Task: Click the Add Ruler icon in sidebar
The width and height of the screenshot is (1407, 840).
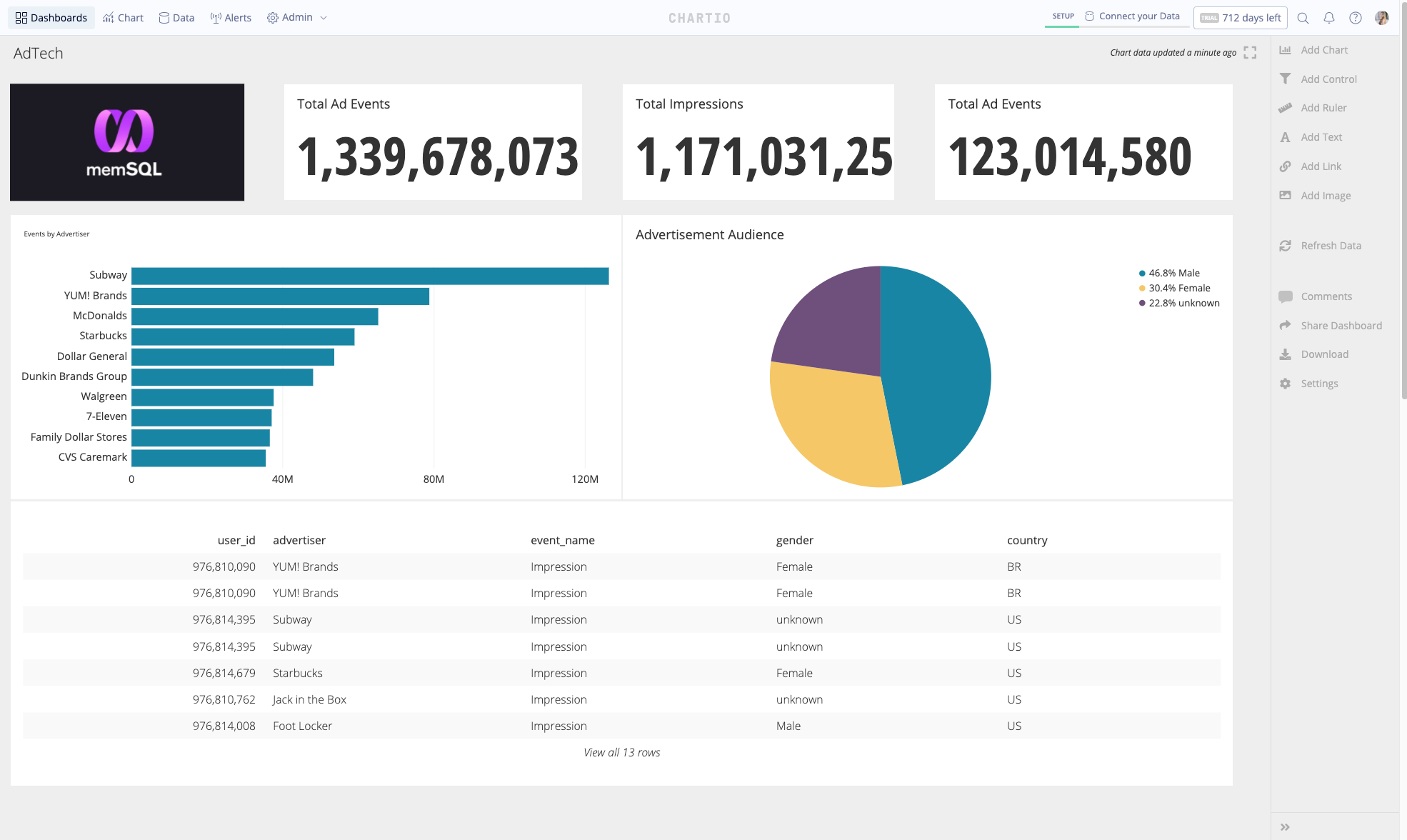Action: tap(1285, 107)
